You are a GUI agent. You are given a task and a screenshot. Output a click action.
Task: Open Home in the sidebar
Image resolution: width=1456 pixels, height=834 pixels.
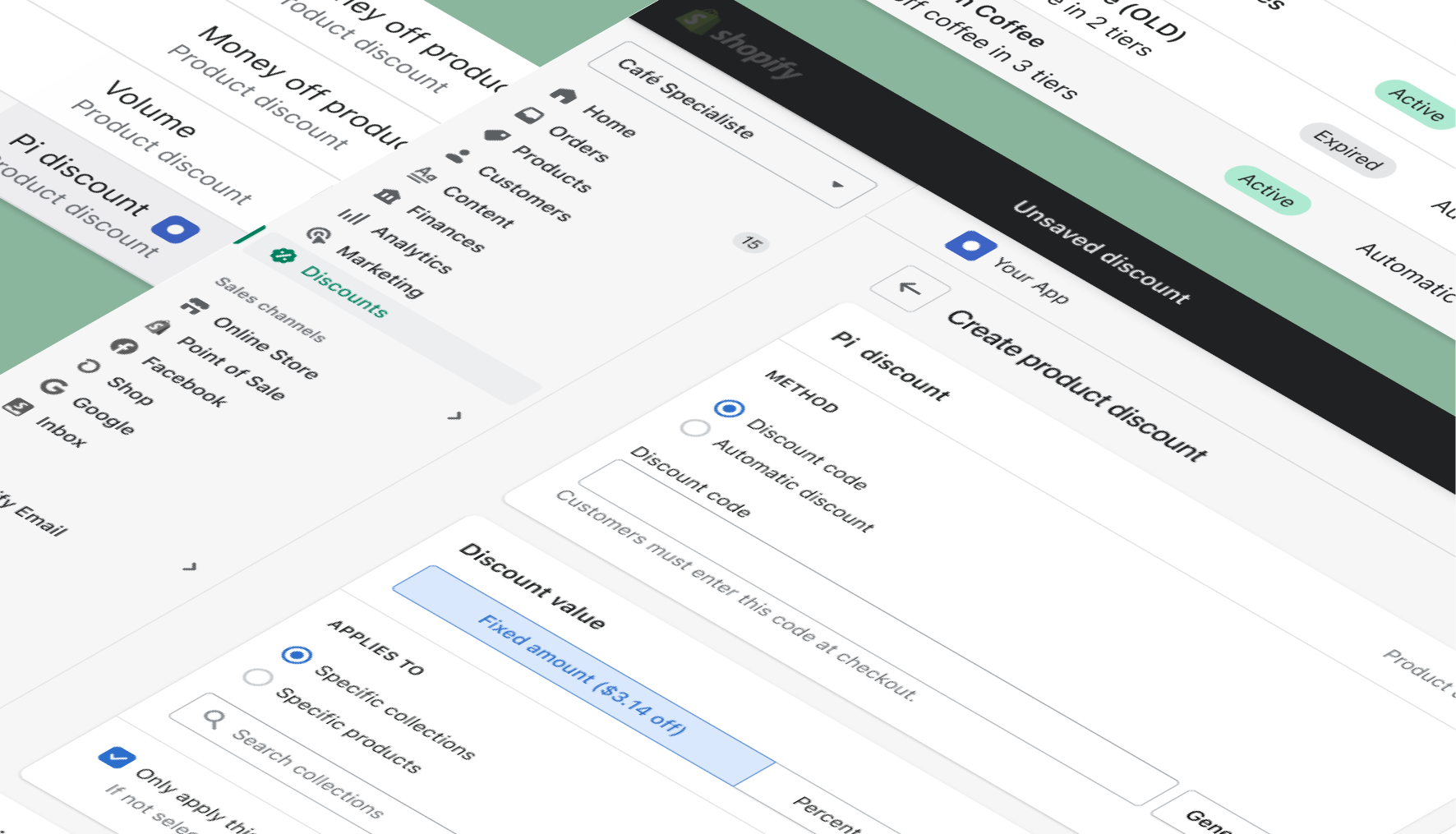609,121
